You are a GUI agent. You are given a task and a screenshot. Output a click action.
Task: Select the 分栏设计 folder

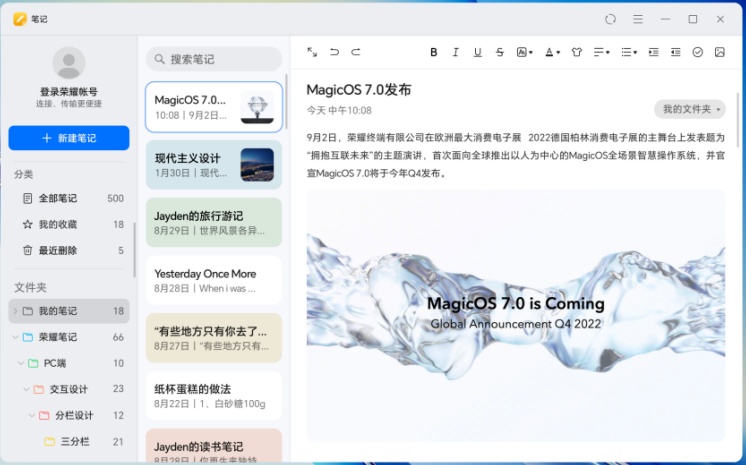[x=69, y=416]
